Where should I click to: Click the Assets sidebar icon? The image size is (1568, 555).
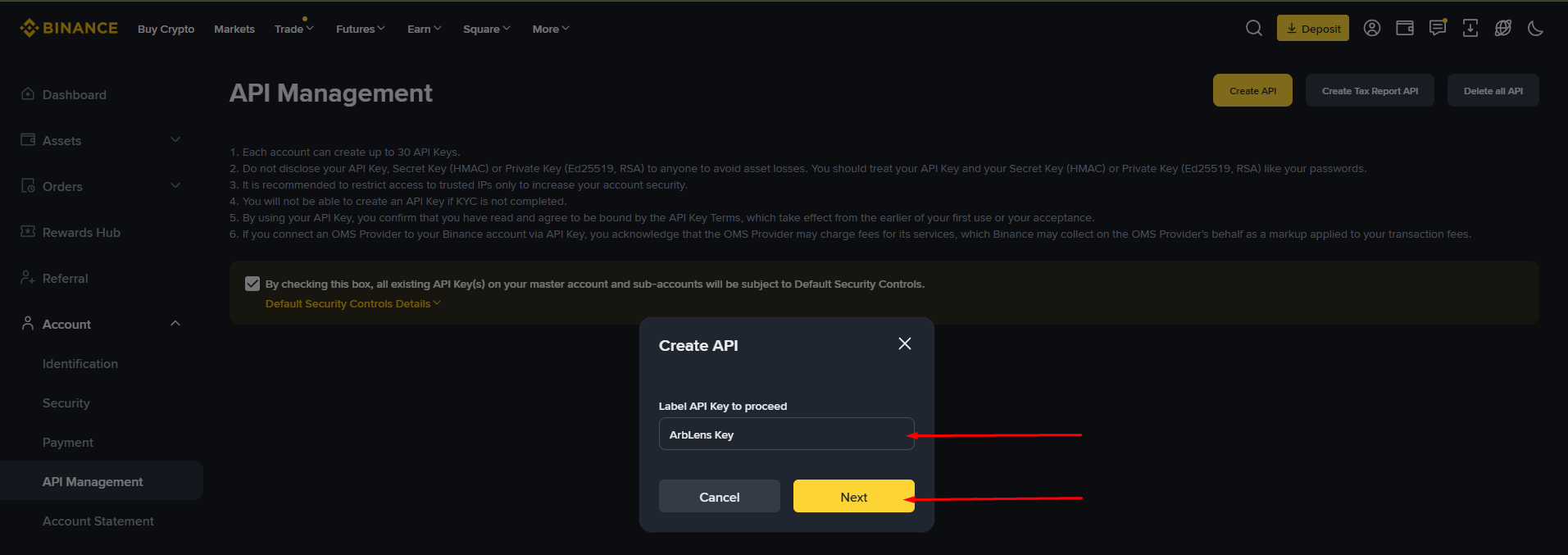28,139
